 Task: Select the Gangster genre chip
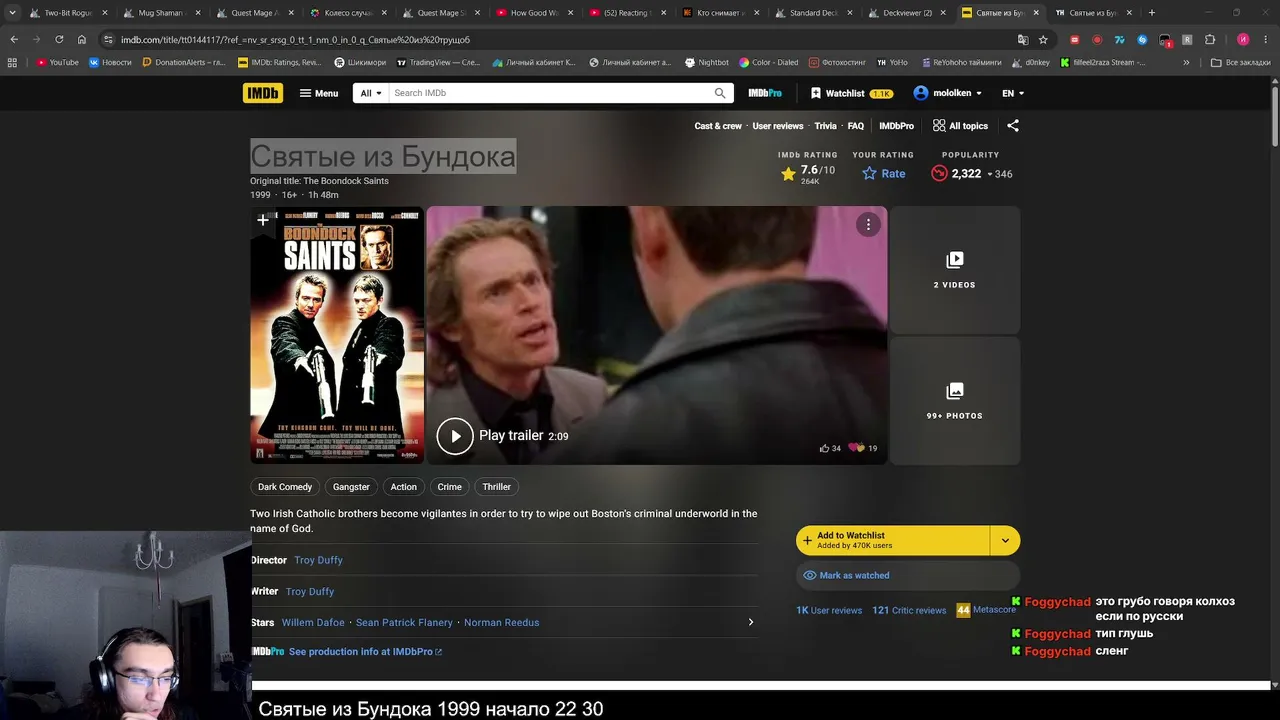[351, 487]
